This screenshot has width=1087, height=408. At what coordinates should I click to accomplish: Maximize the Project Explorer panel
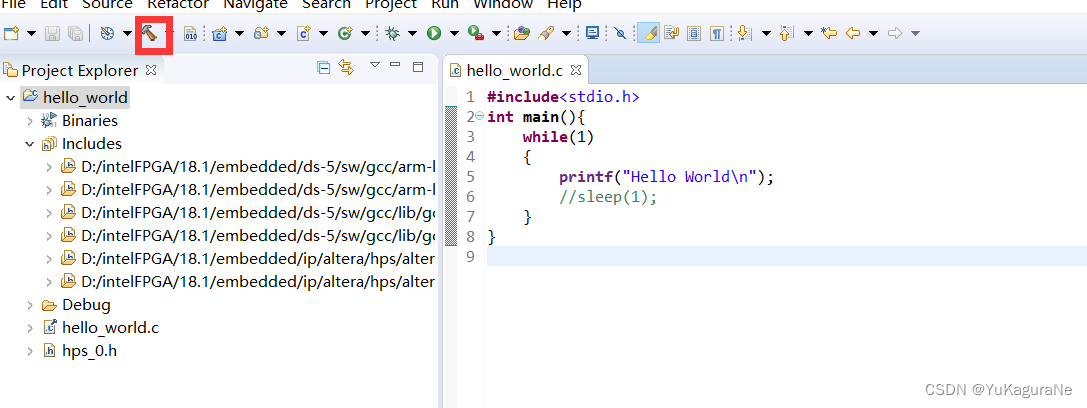coord(418,67)
